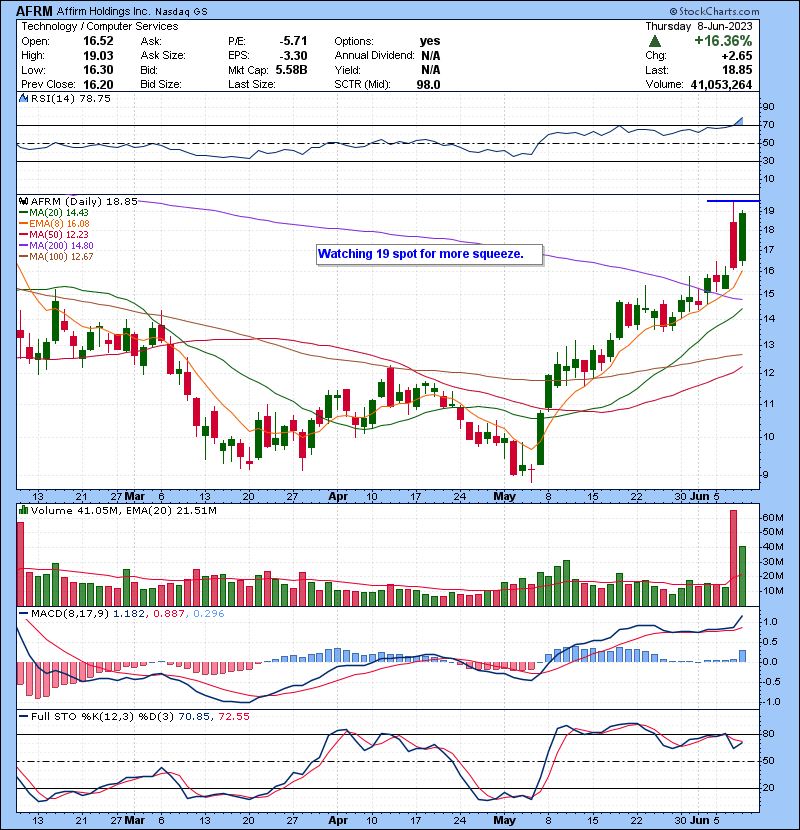800x830 pixels.
Task: Click the last blue MACD histogram bar
Action: [x=742, y=656]
